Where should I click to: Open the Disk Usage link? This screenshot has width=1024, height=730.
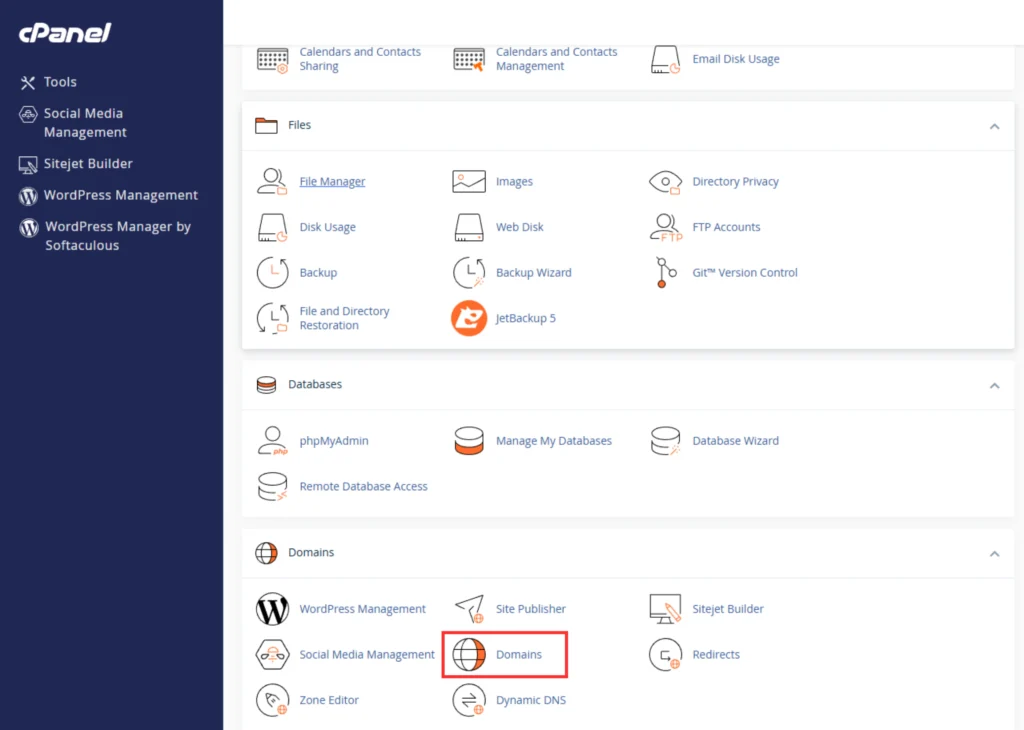pyautogui.click(x=328, y=227)
